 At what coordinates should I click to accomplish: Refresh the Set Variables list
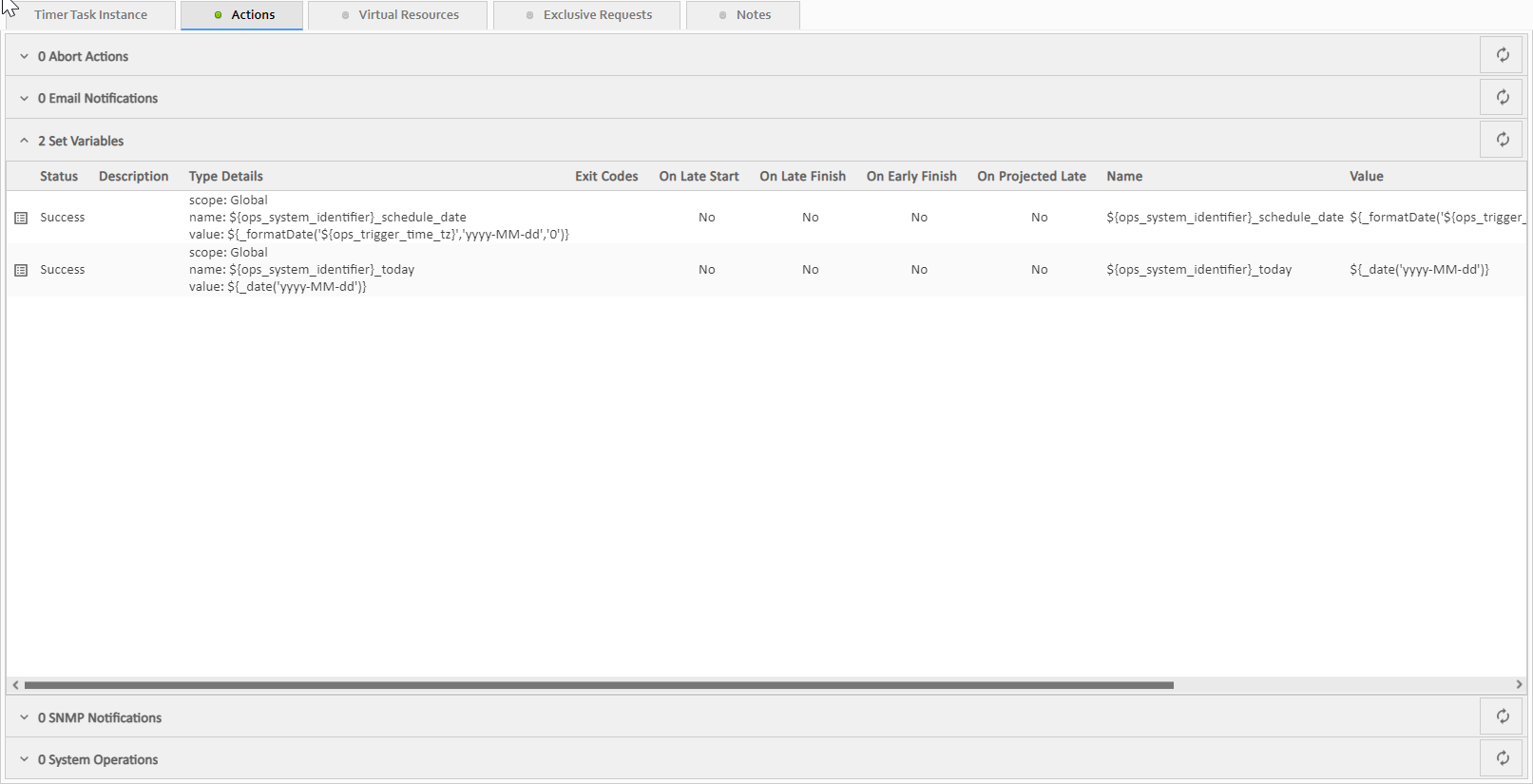point(1502,140)
